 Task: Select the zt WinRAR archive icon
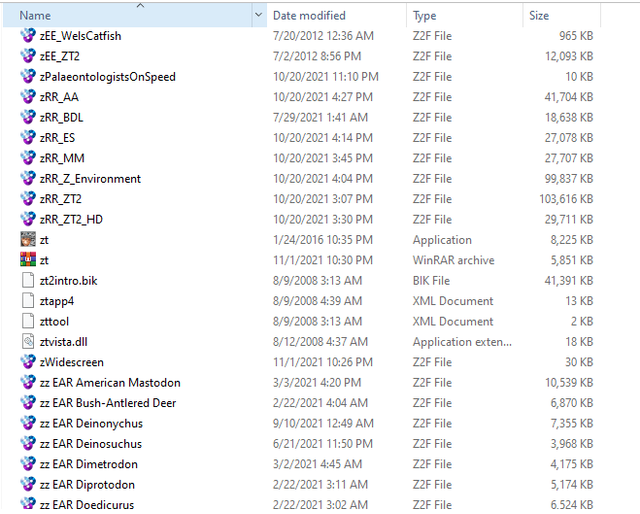pos(28,260)
